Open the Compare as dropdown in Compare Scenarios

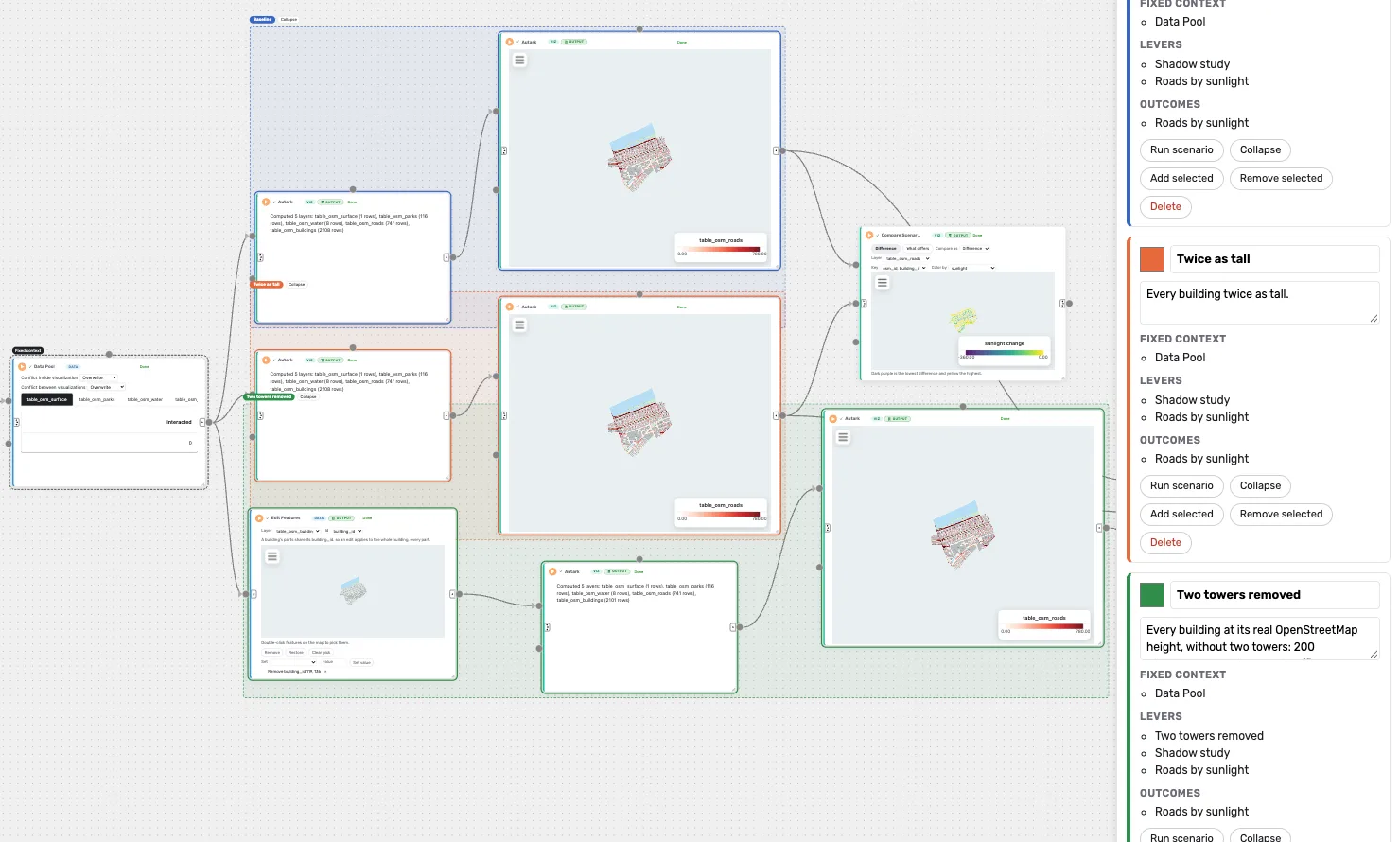click(975, 248)
